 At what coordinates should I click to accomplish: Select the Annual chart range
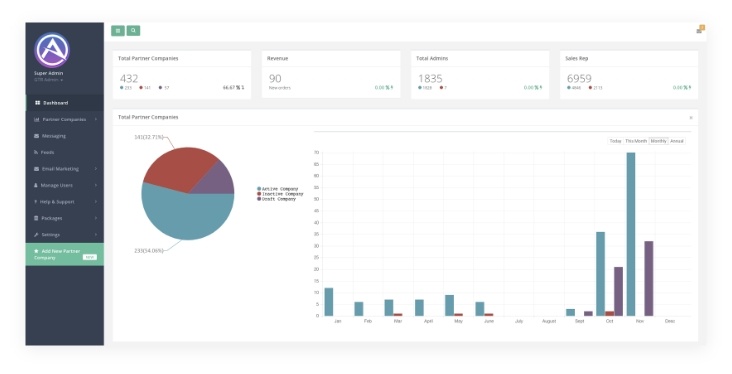[x=677, y=141]
